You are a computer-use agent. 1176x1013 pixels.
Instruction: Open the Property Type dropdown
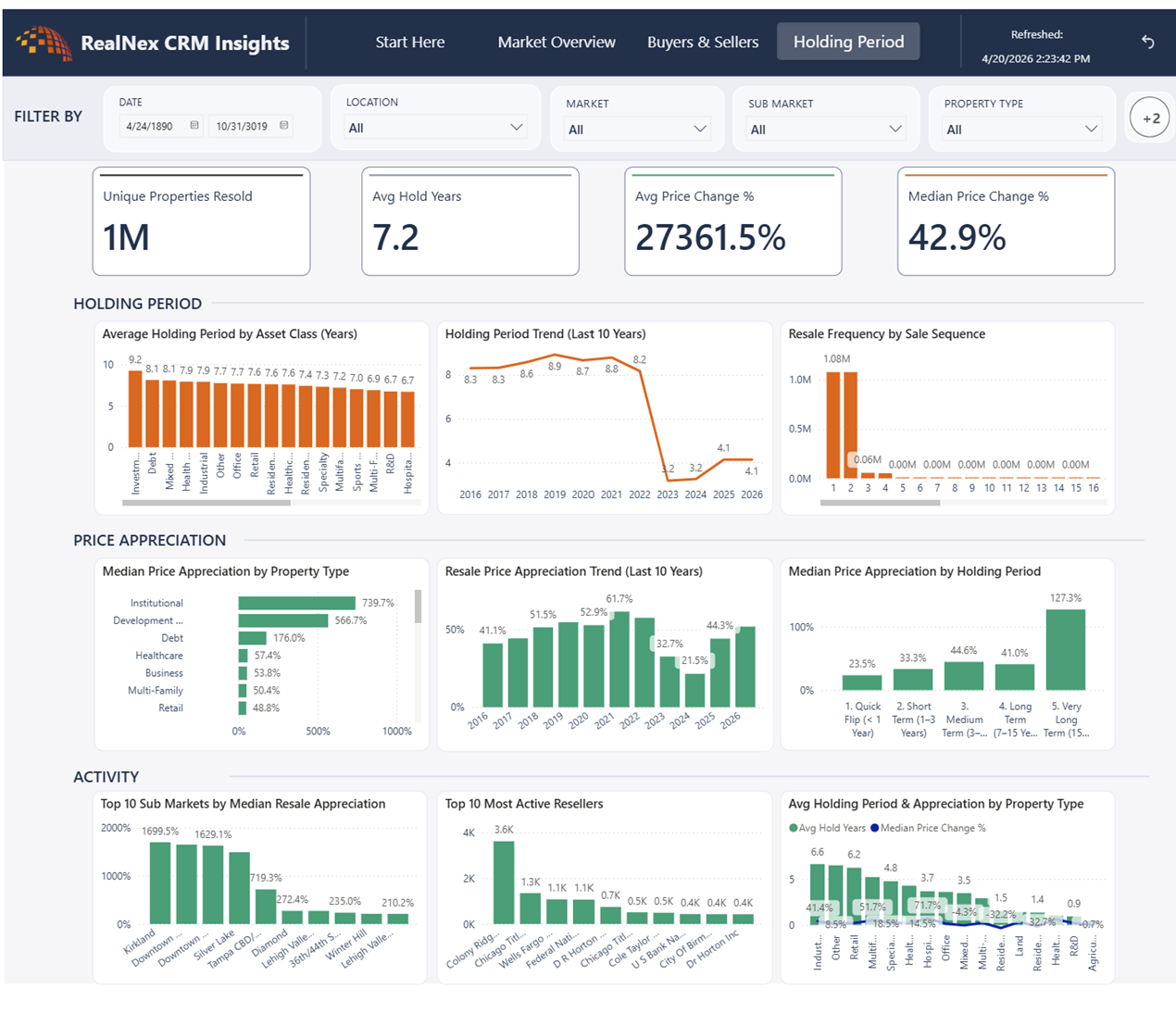pyautogui.click(x=1021, y=130)
